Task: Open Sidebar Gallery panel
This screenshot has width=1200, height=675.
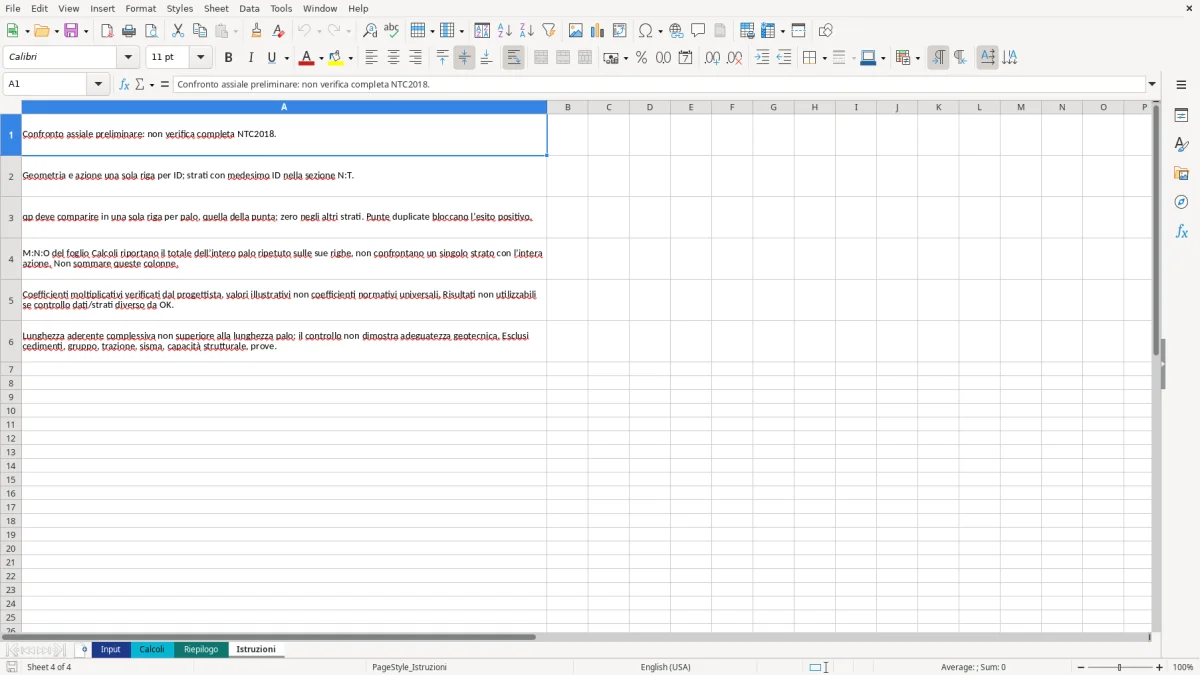Action: click(1181, 174)
